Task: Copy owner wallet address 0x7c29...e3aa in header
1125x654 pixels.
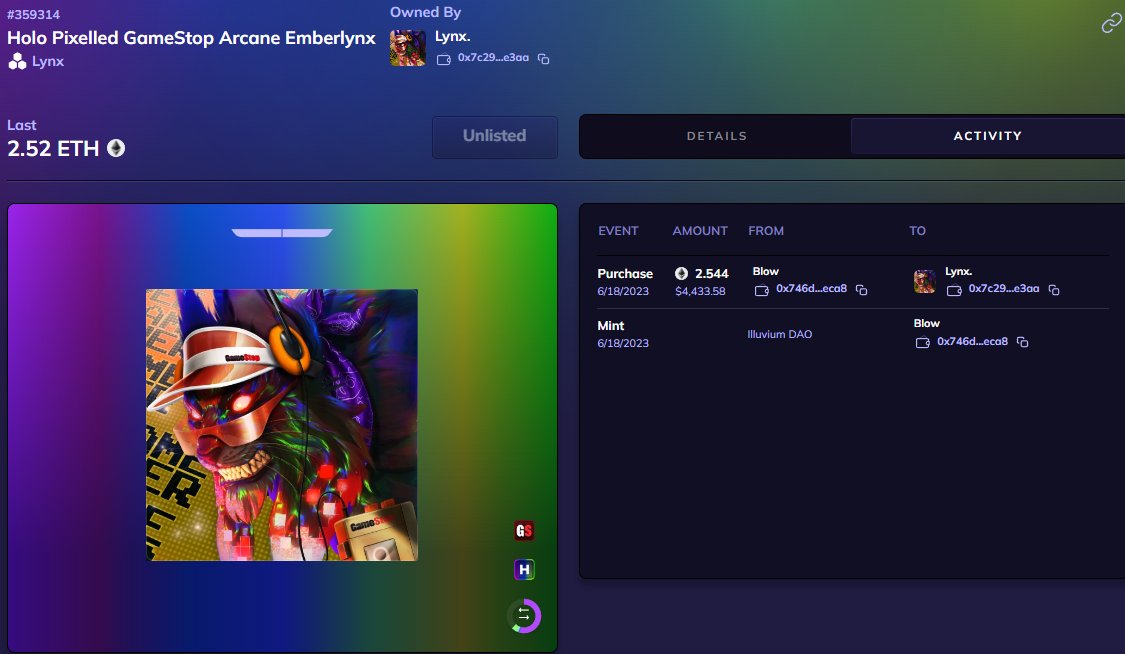Action: click(543, 59)
